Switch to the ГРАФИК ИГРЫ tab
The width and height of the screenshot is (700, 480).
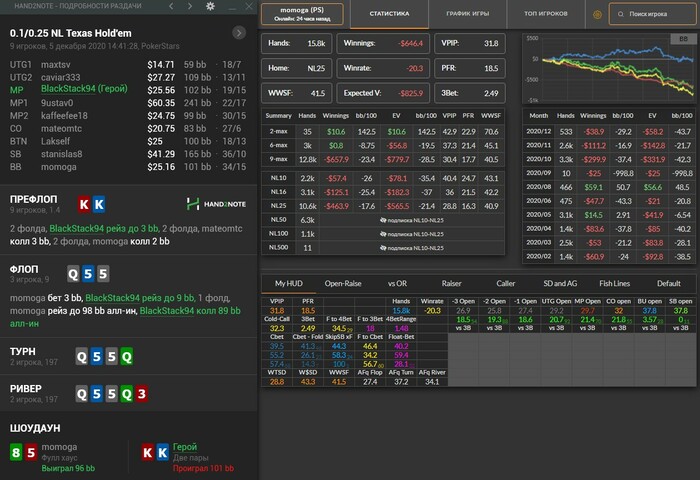pyautogui.click(x=467, y=14)
